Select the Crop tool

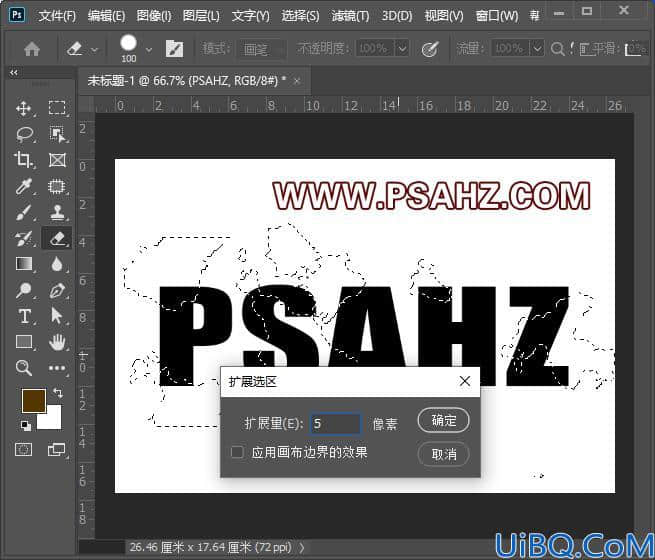[x=23, y=160]
